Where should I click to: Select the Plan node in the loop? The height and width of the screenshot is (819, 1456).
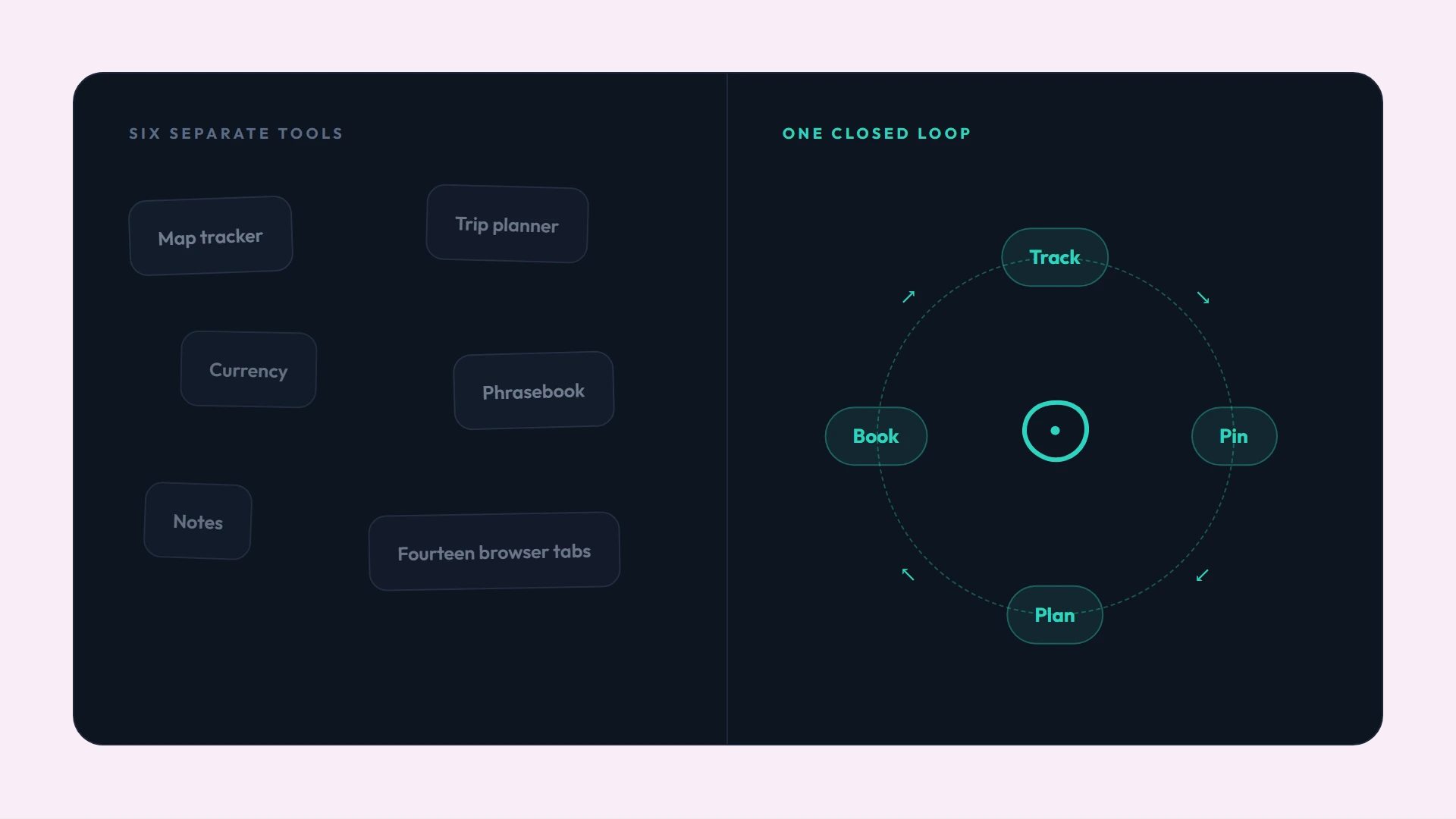(1055, 615)
